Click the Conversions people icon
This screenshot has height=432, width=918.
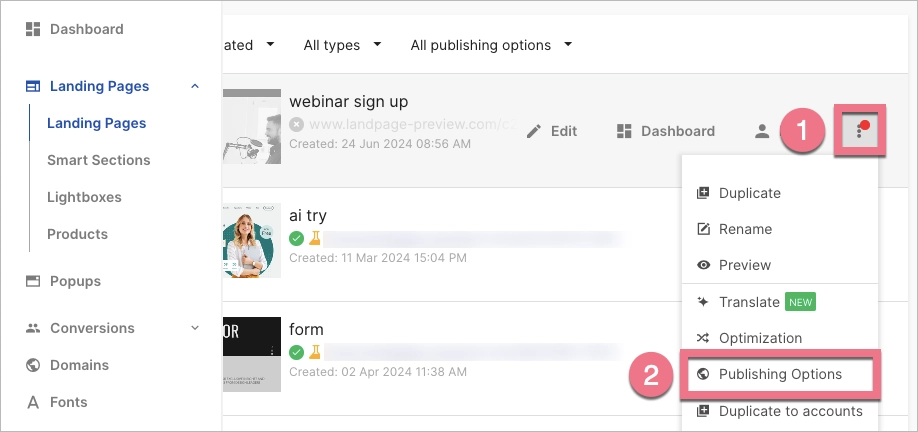tap(33, 328)
